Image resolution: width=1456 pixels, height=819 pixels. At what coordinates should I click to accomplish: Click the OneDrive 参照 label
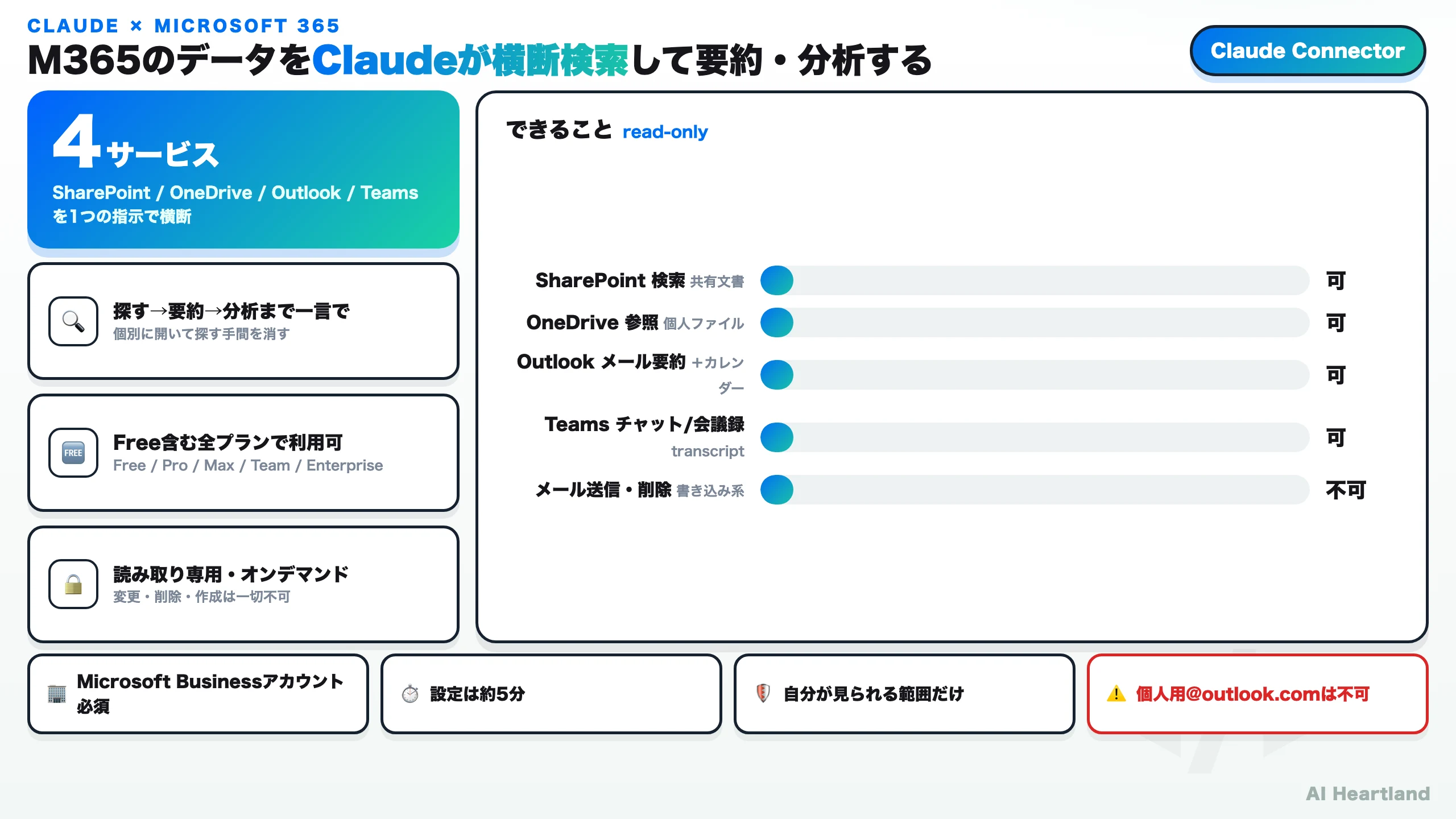pos(592,322)
